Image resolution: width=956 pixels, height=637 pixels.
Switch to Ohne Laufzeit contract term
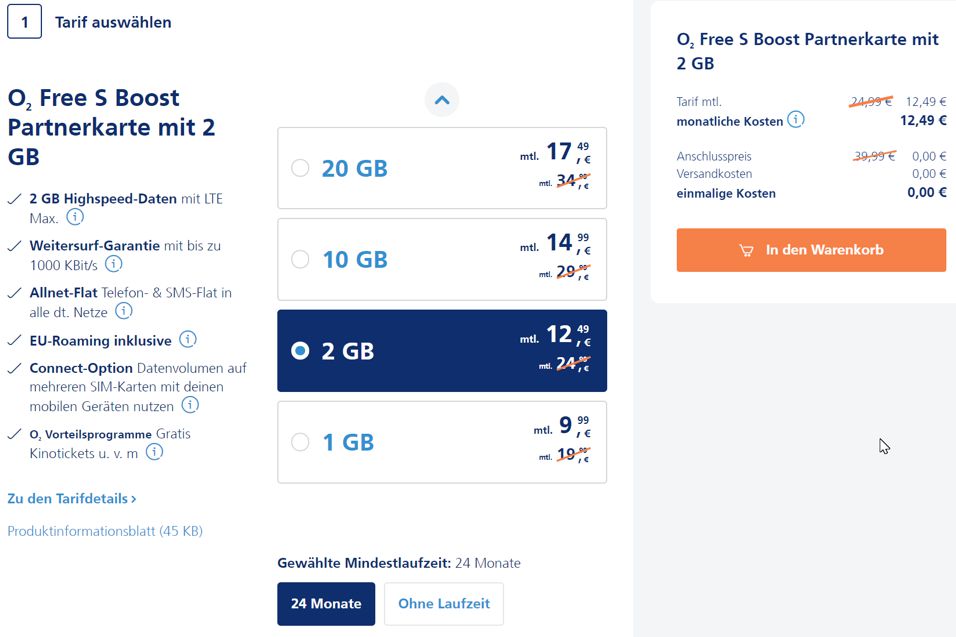[444, 604]
